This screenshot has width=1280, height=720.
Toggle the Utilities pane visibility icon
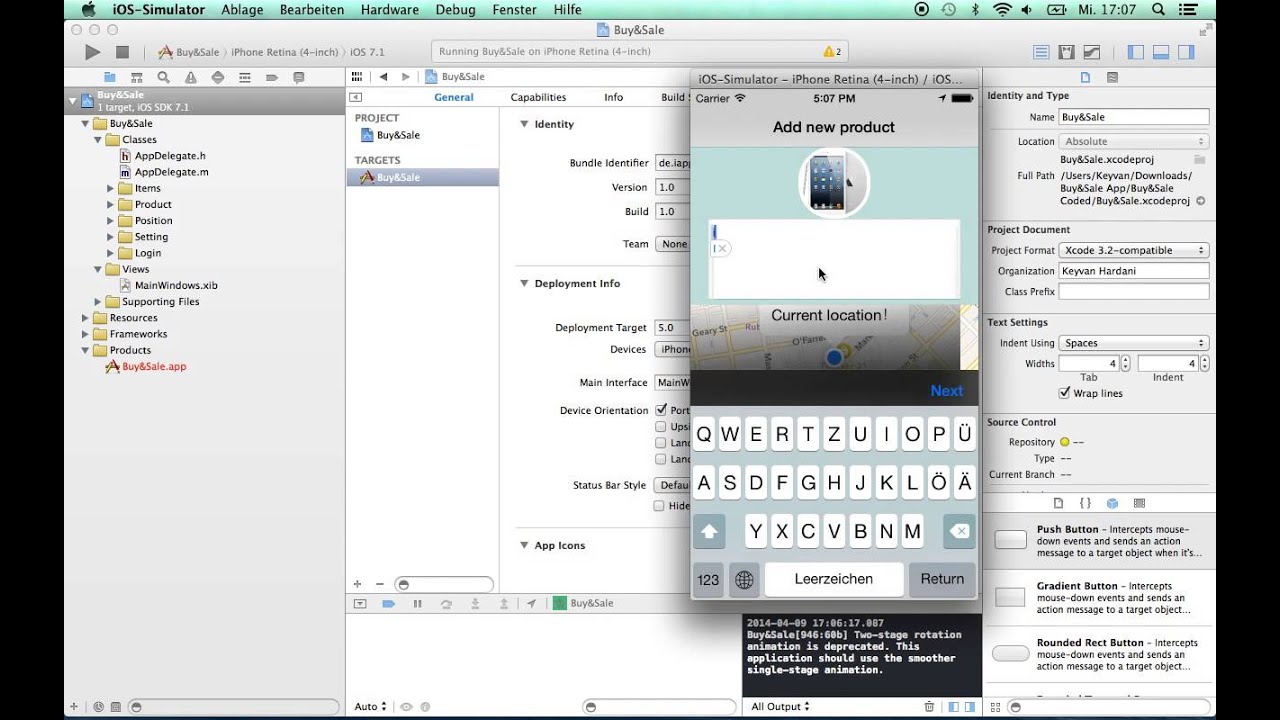click(x=1186, y=52)
